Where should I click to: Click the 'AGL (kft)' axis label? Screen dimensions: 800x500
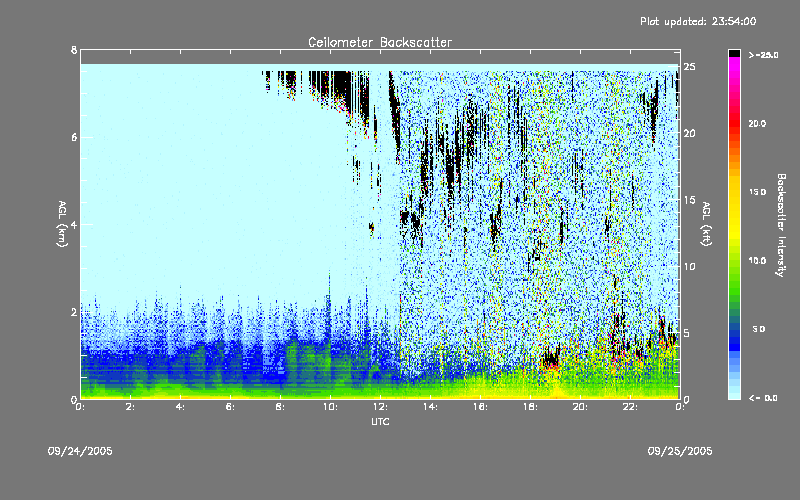(x=707, y=224)
